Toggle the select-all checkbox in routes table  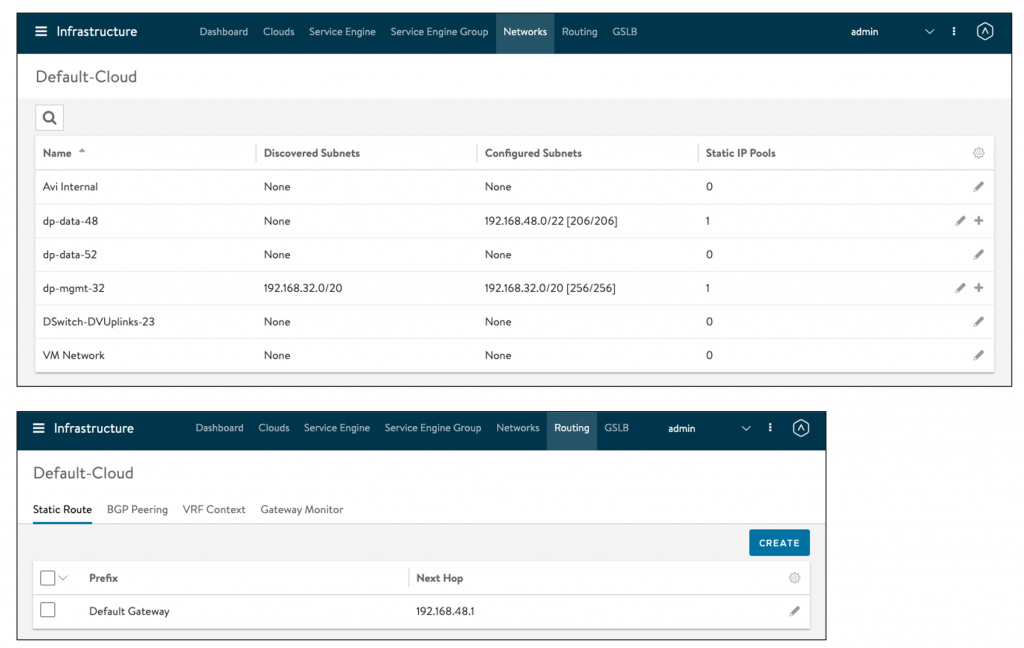point(48,578)
